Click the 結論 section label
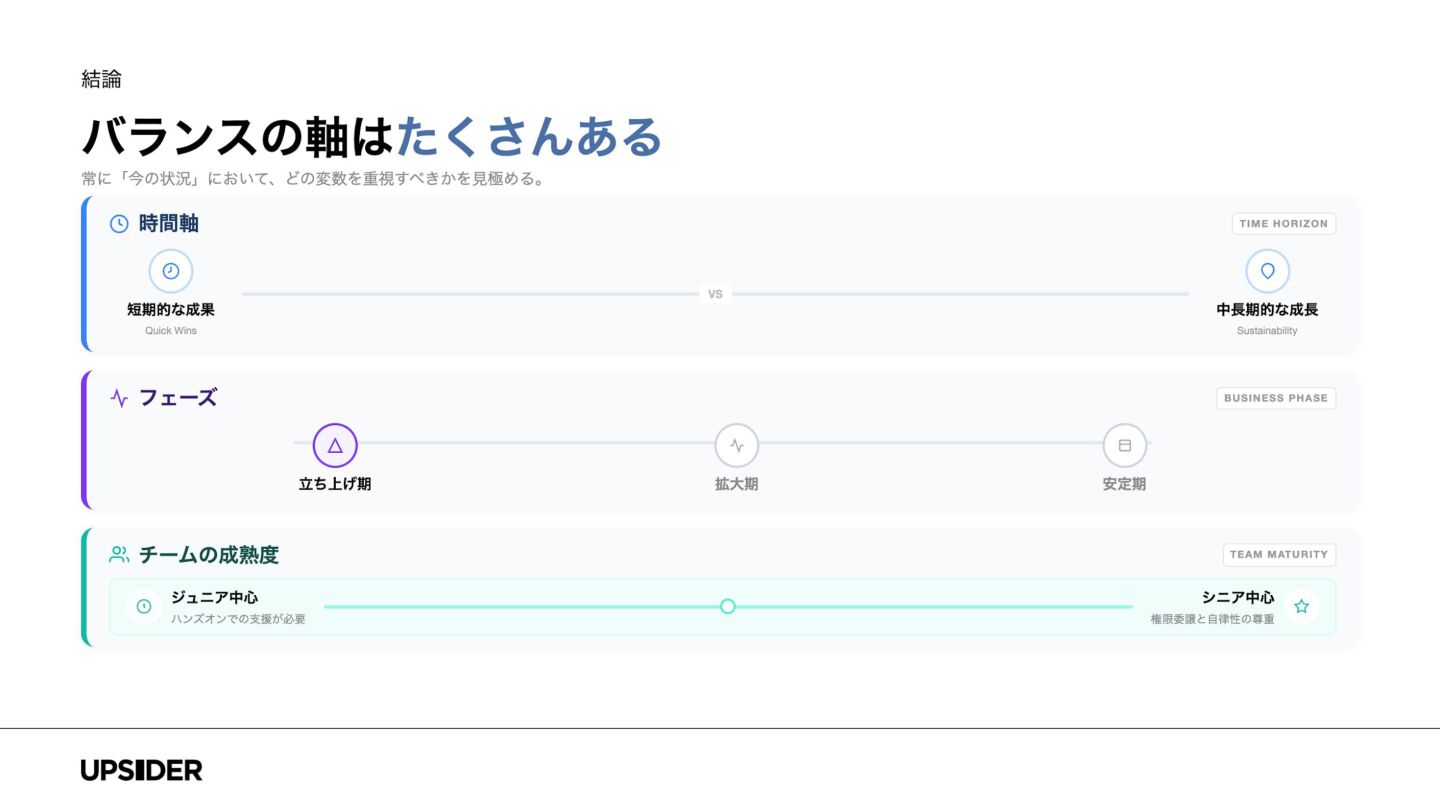The image size is (1440, 810). click(101, 79)
